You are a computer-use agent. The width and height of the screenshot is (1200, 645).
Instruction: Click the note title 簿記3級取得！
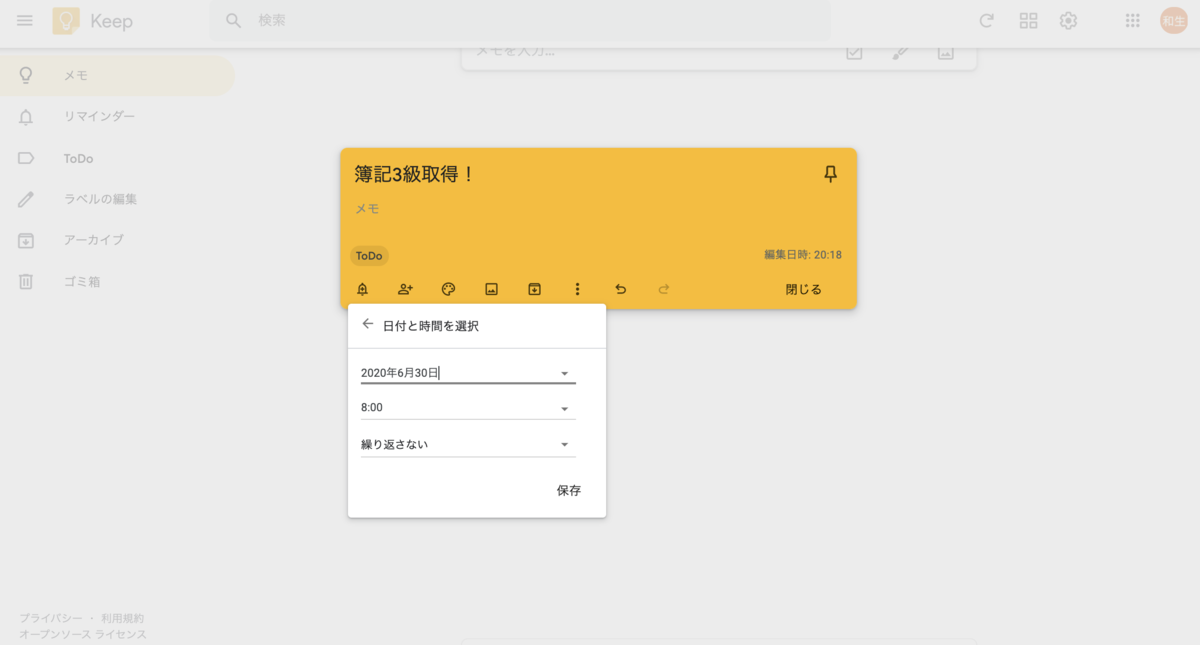coord(415,174)
